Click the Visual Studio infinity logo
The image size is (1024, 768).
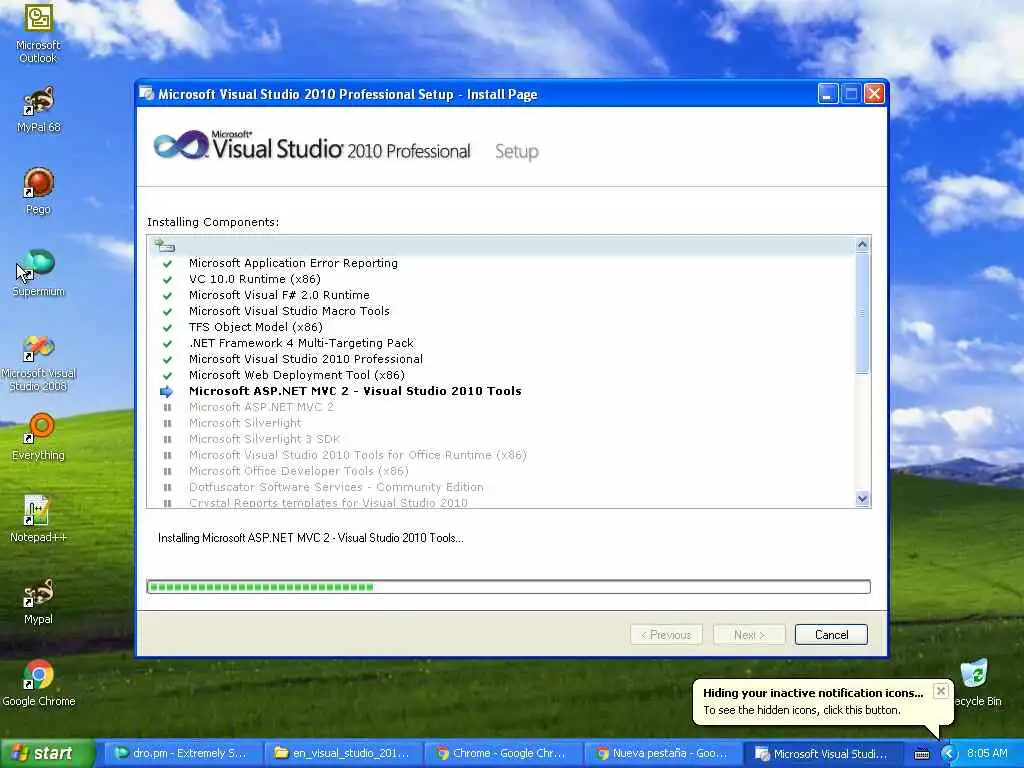(180, 145)
